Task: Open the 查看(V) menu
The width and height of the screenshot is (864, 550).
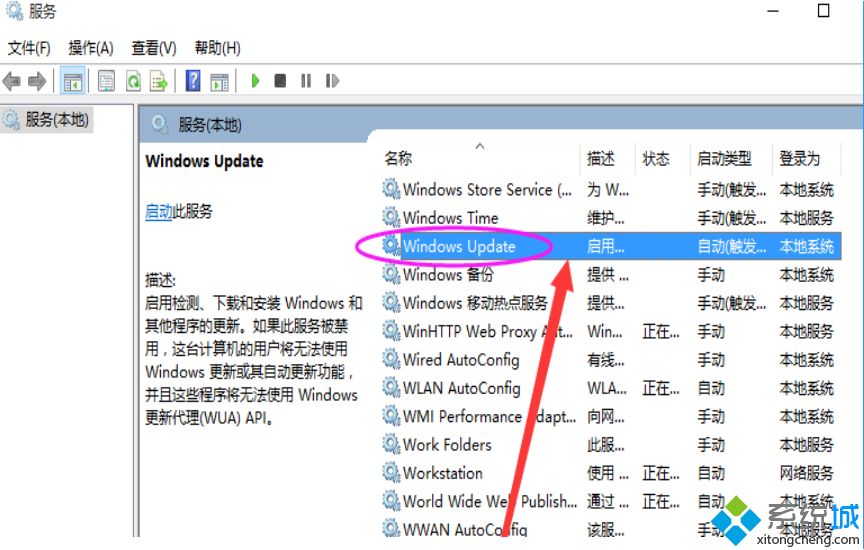Action: coord(154,48)
